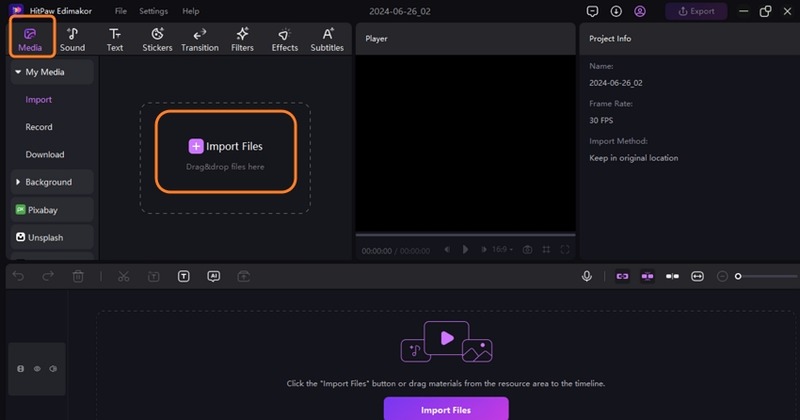Open the Pixabay media source
This screenshot has width=800, height=420.
tap(52, 210)
